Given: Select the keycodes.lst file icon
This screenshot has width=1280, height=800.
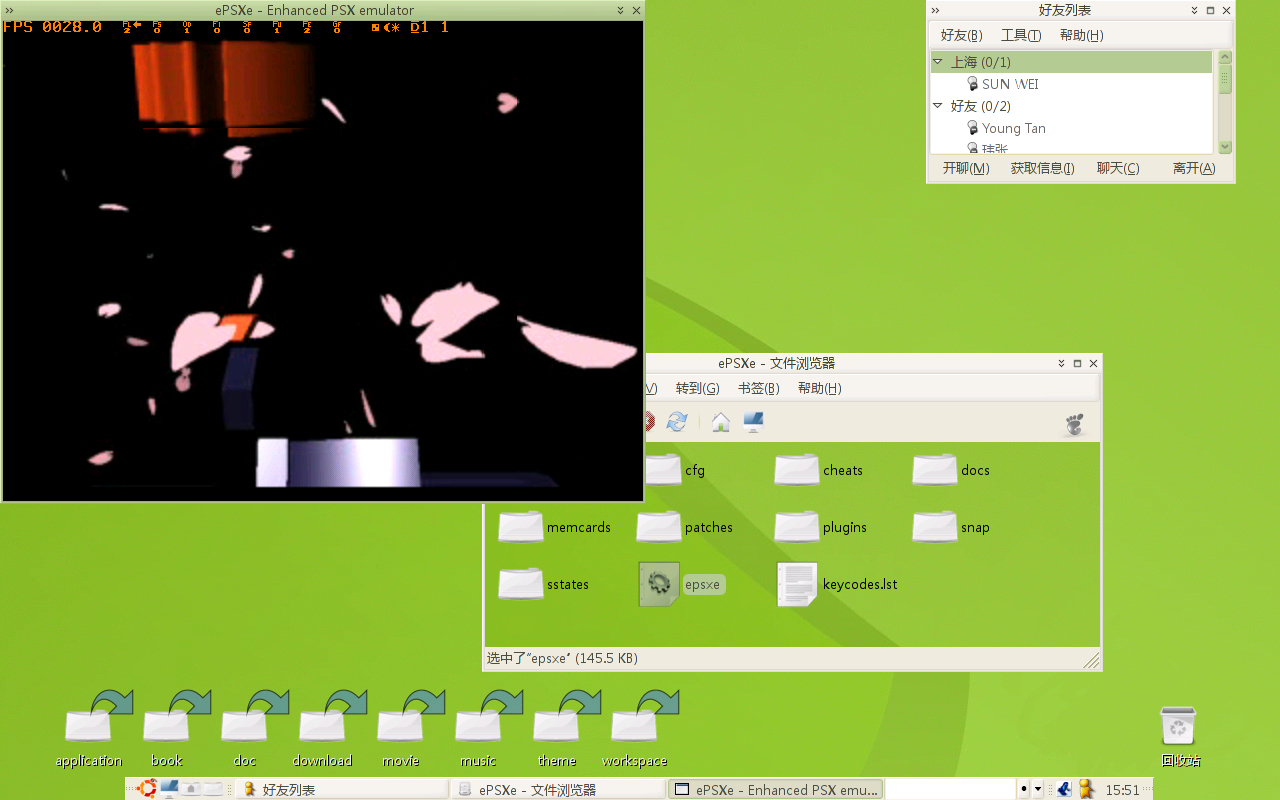Looking at the screenshot, I should point(797,584).
